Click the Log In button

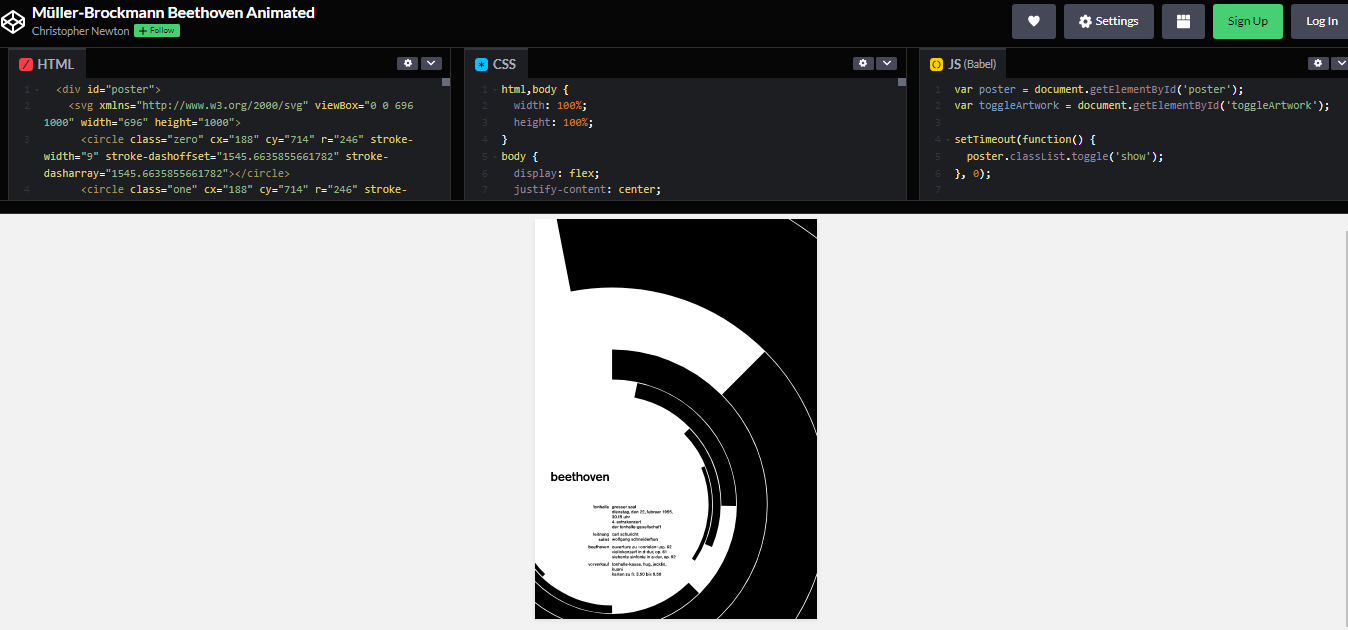(x=1320, y=21)
